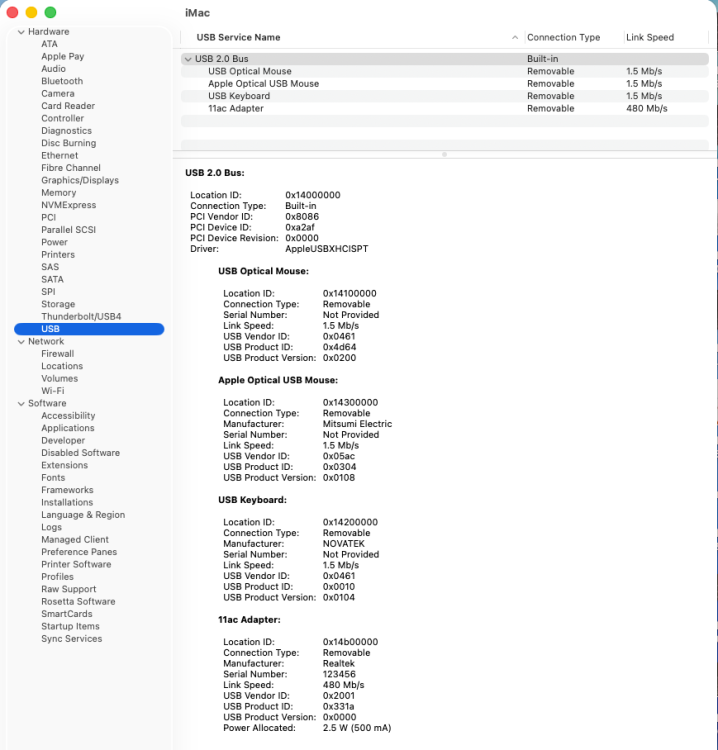Screen dimensions: 718x750
Task: Select Fibre Channel in the sidebar
Action: point(71,168)
